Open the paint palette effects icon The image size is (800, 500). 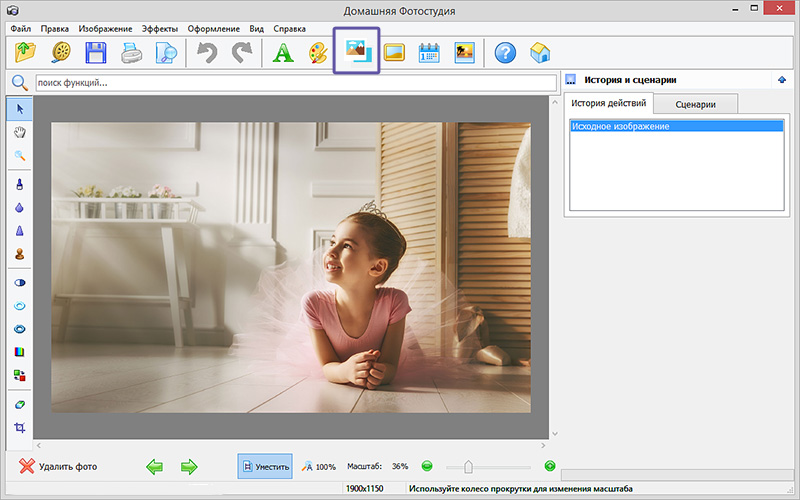pos(318,53)
